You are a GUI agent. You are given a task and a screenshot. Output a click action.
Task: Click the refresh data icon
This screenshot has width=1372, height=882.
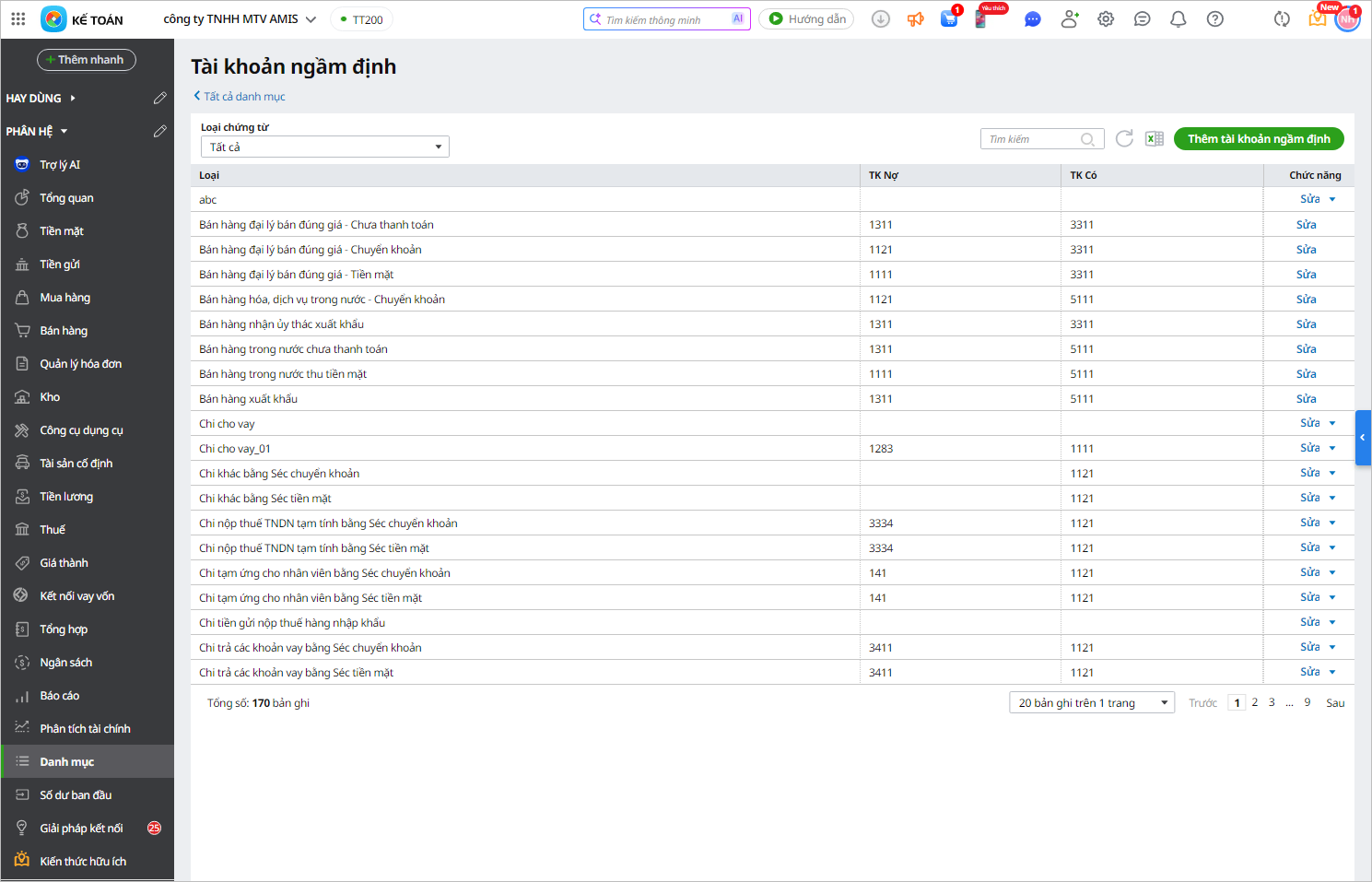tap(1124, 139)
